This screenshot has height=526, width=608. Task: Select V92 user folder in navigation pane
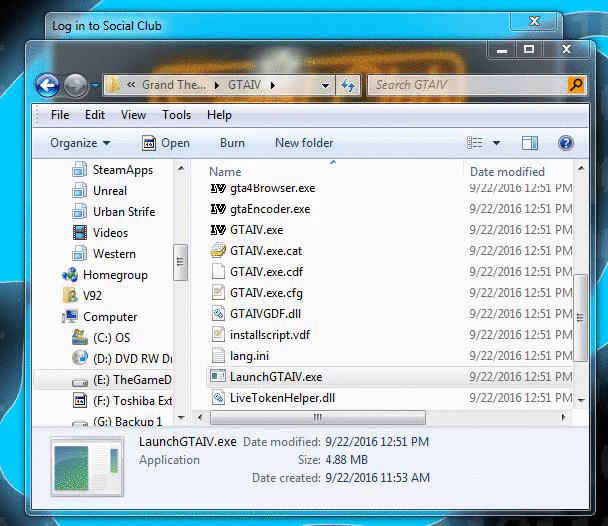(82, 295)
